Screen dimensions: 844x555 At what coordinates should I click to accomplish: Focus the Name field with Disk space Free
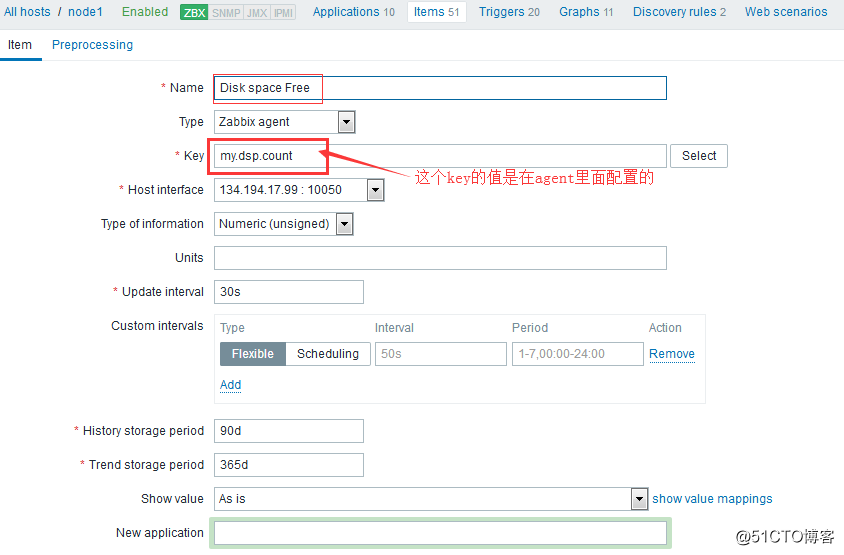(x=440, y=88)
